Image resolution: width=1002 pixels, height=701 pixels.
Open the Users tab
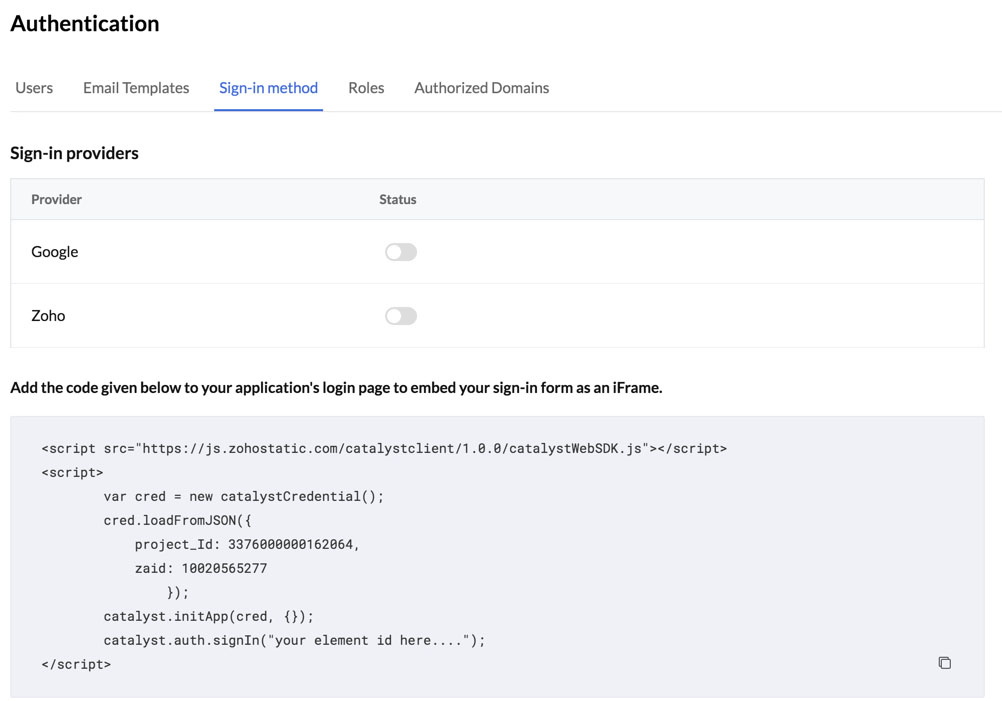pos(34,88)
